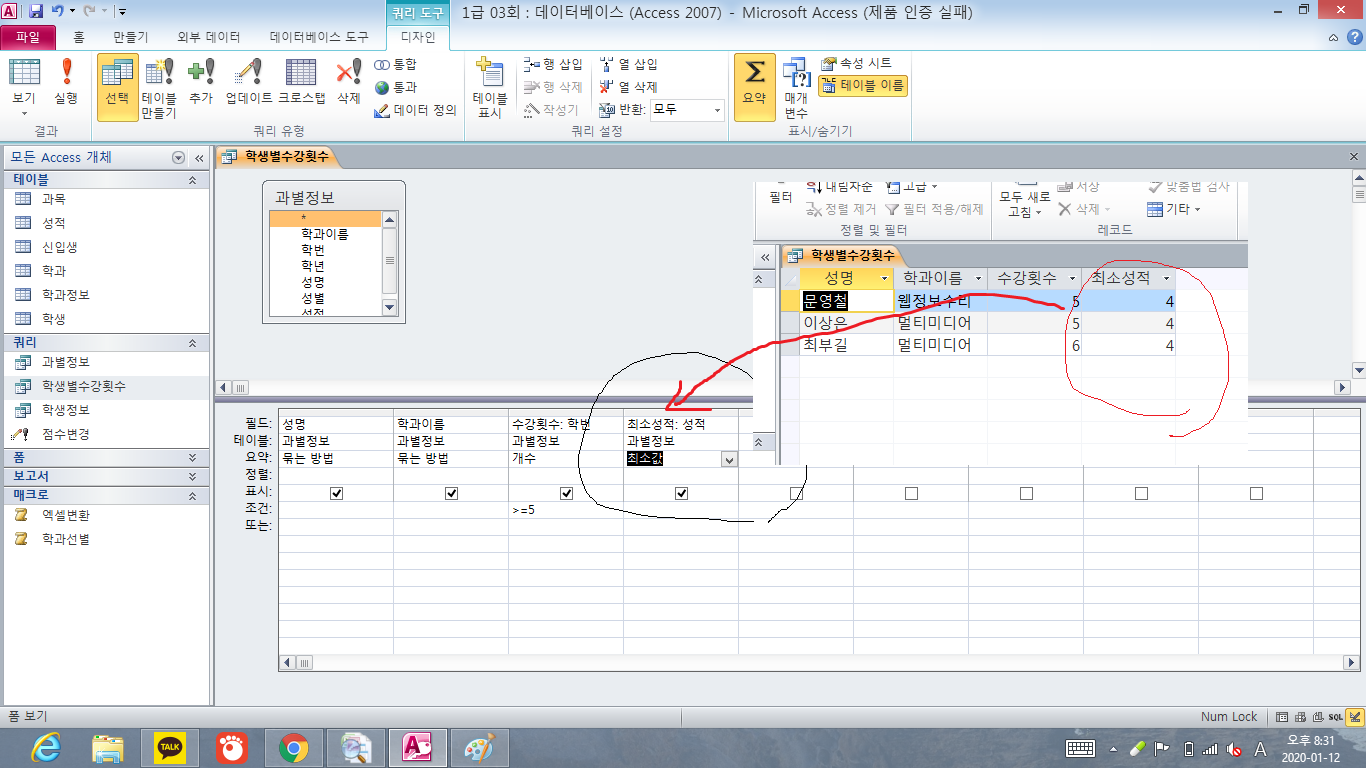The width and height of the screenshot is (1366, 768).
Task: Open 테이블 표시 (Show Table) icon
Action: pos(490,87)
